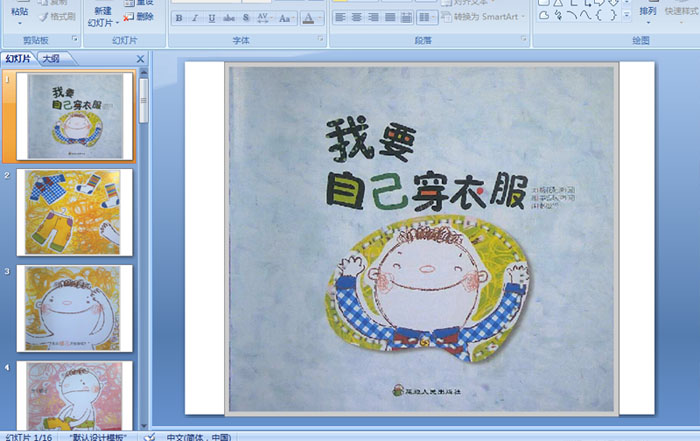
Task: Apply distributed alignment
Action: click(406, 17)
